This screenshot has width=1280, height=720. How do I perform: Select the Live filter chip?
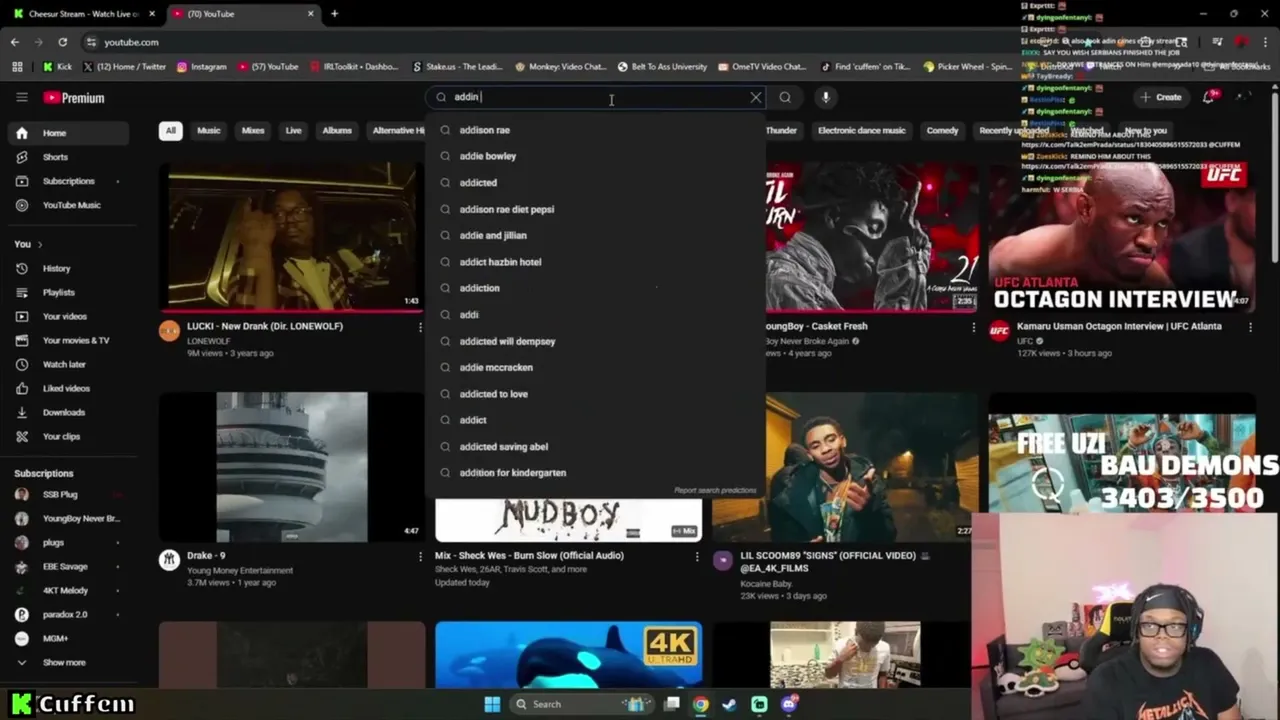click(293, 130)
